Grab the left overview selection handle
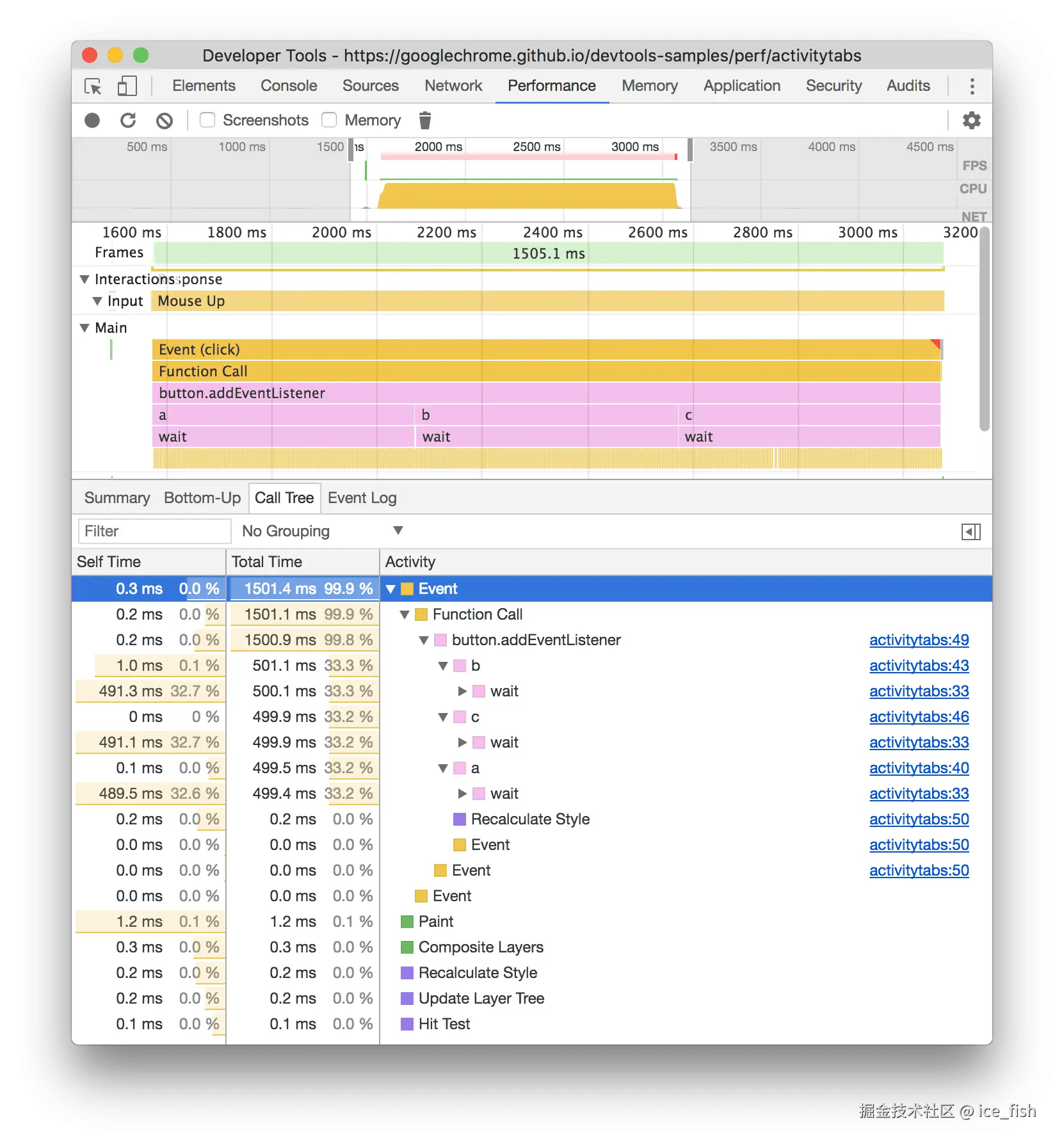Screen dimensions: 1064x1147 pos(351,150)
